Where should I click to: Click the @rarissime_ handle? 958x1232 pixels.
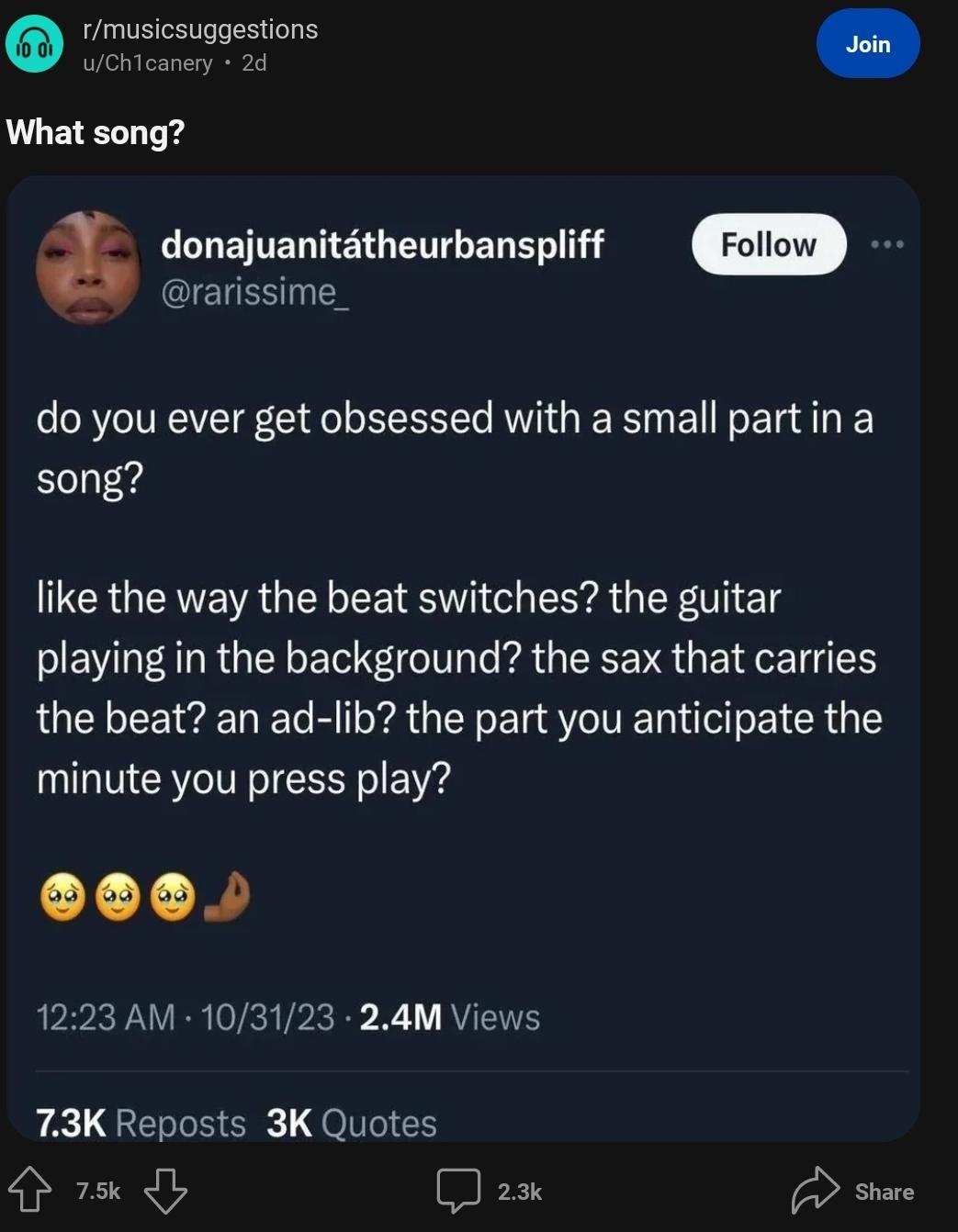(x=254, y=292)
